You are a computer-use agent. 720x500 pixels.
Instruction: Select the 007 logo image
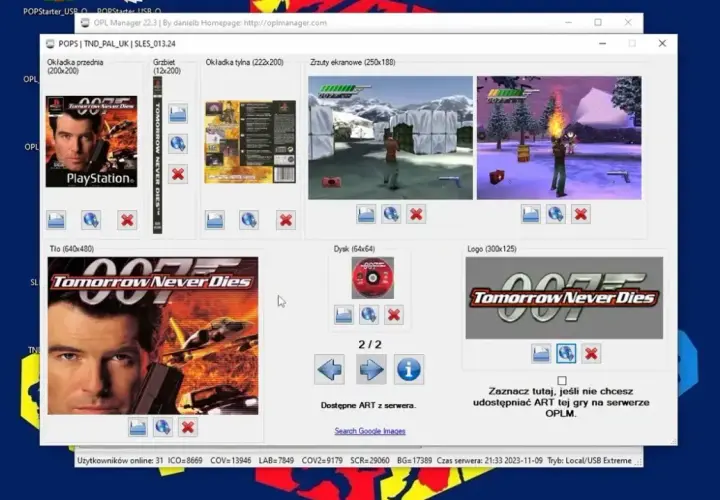click(564, 298)
